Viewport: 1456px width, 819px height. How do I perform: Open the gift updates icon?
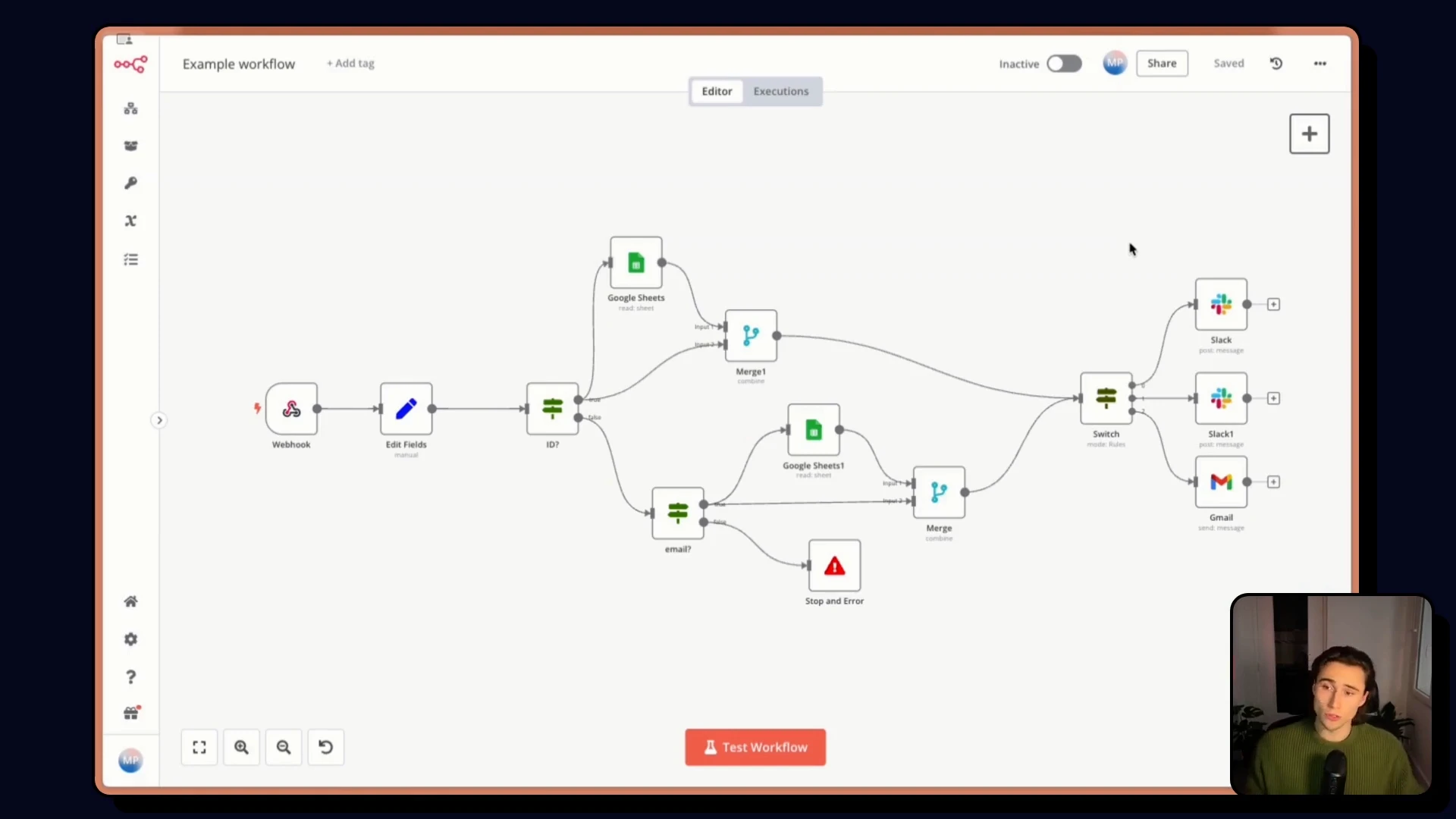coord(130,714)
